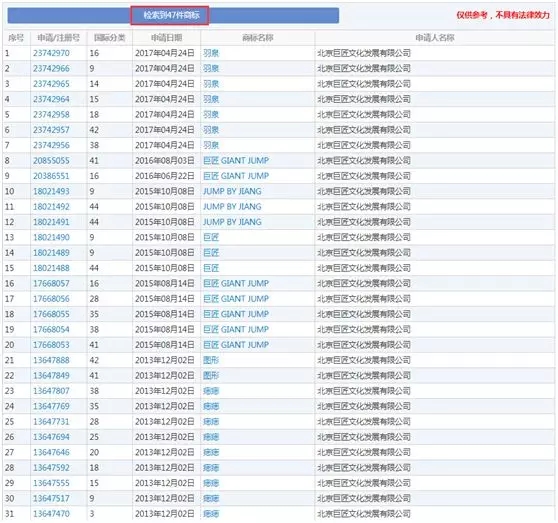This screenshot has height=523, width=558.
Task: Open application number 23742966
Action: pyautogui.click(x=51, y=68)
